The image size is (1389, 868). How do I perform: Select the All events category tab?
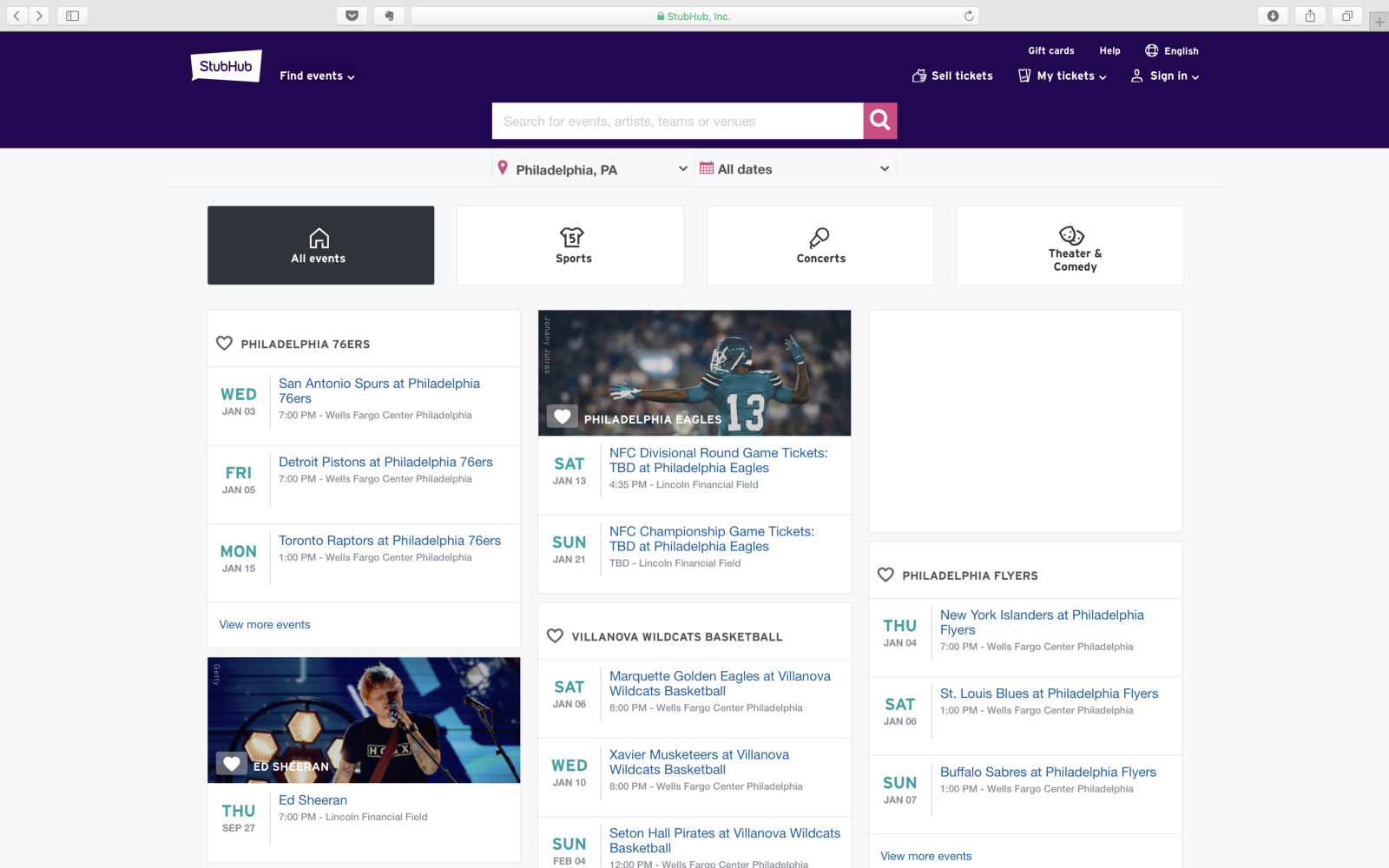click(320, 245)
